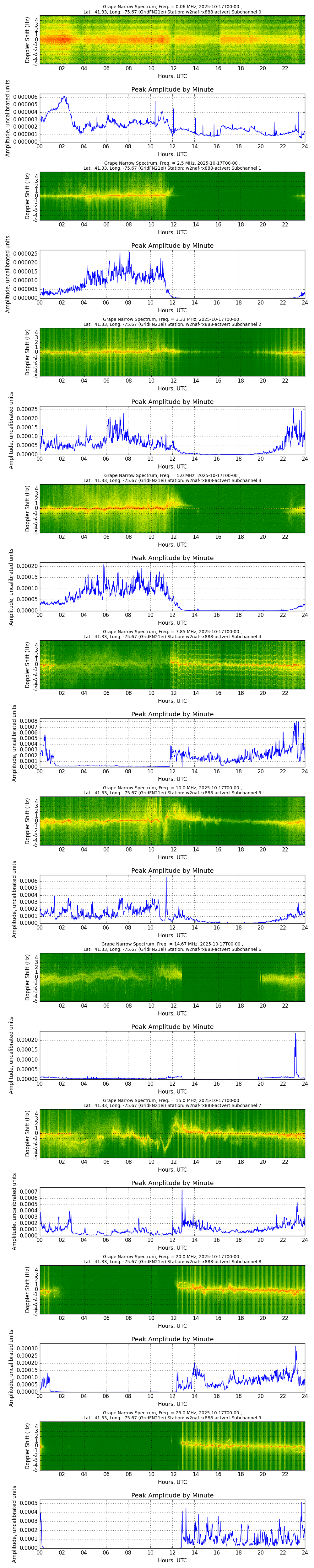Select the 15.0 MHz Doppler spectrogram image

(173, 1133)
